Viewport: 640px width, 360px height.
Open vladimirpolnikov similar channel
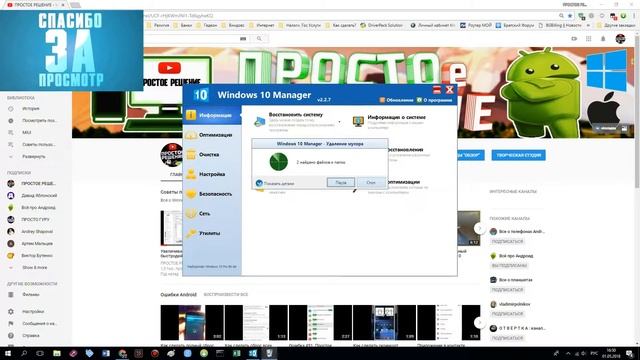tap(514, 304)
